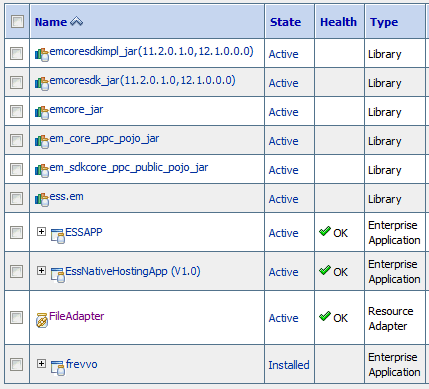Click the Active state of ESSAPP
This screenshot has width=429, height=389.
click(x=283, y=233)
